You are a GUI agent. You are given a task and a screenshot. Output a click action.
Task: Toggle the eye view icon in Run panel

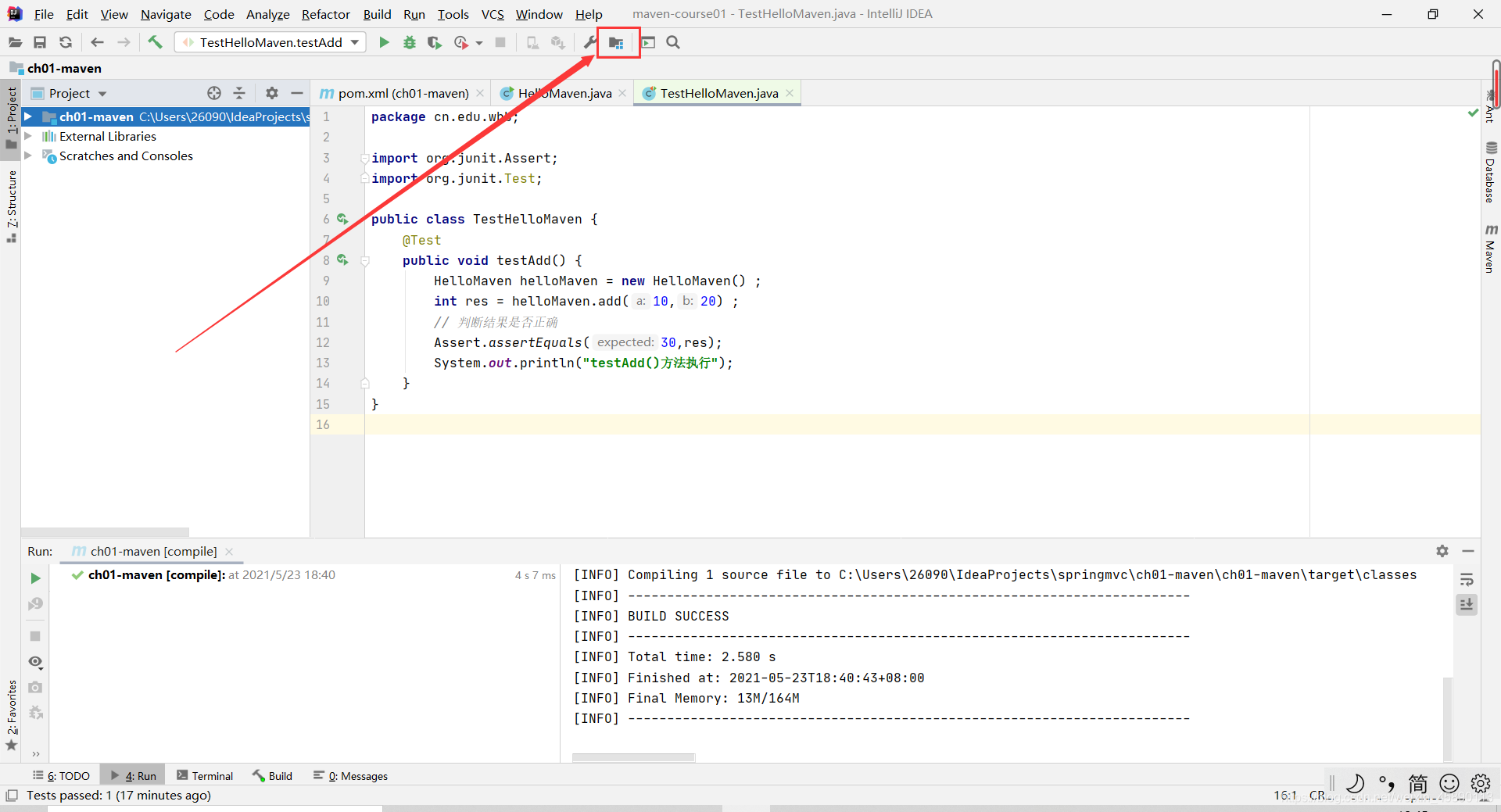click(35, 662)
